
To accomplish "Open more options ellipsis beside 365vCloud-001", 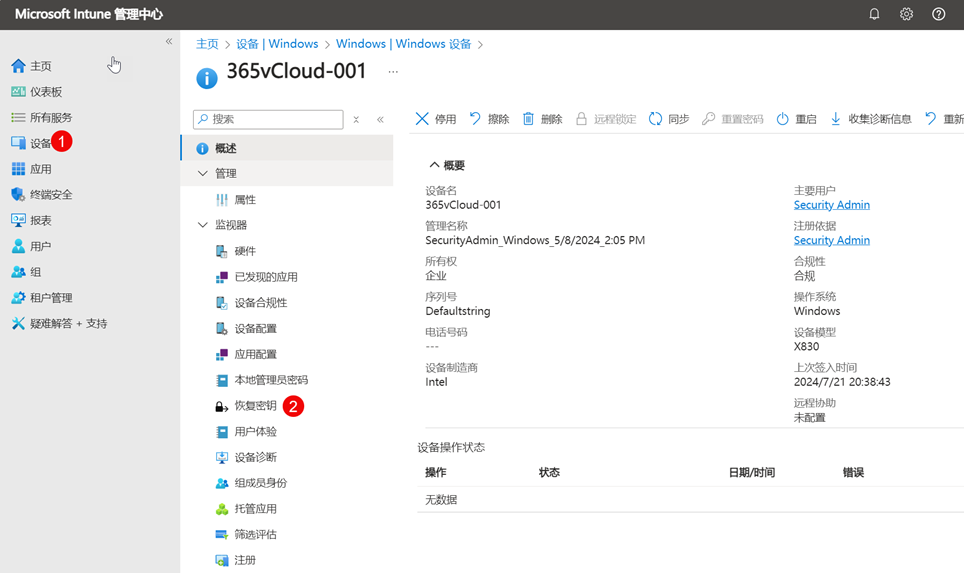I will pos(393,72).
